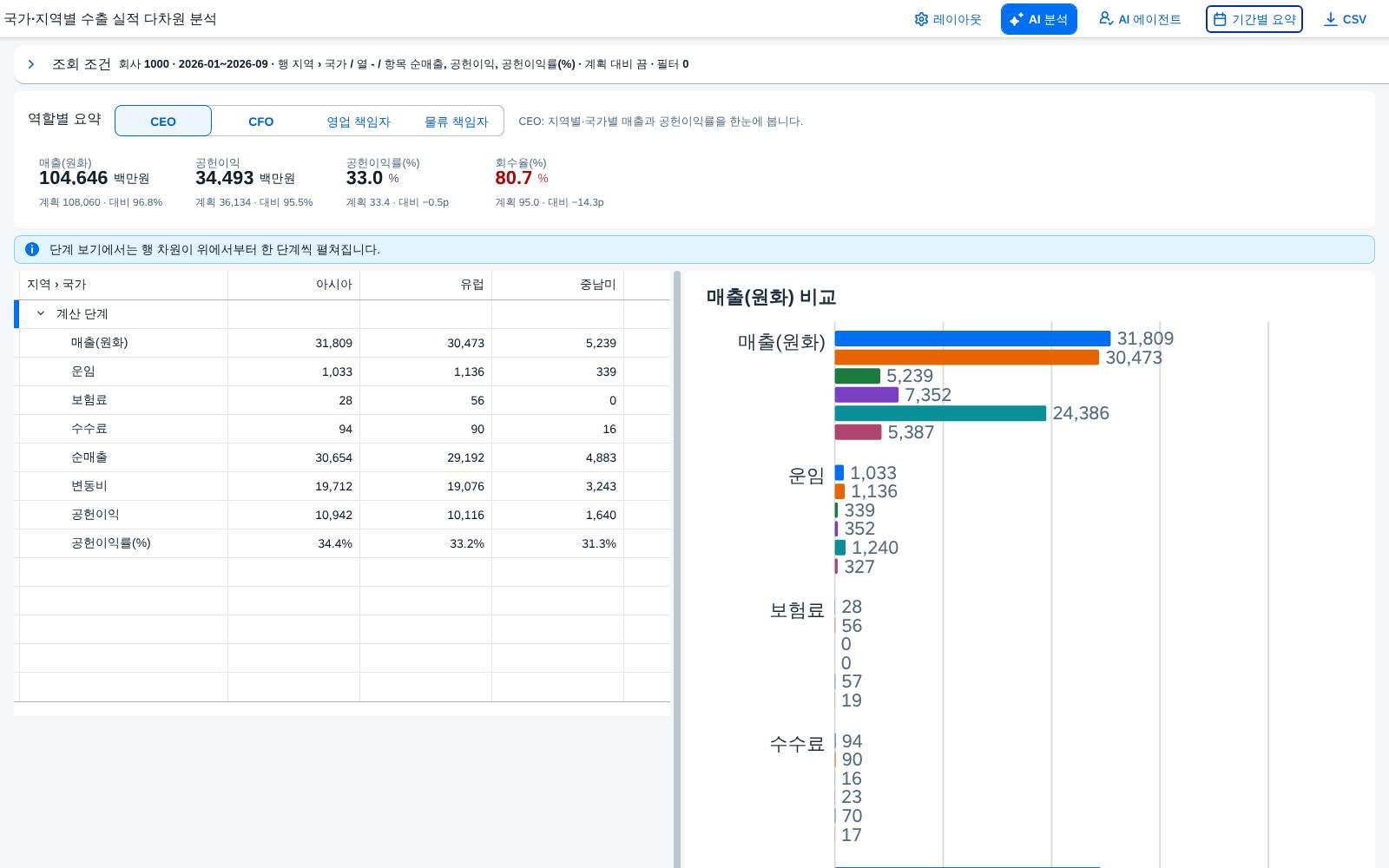Click the vertical splitter scrollbar beside the table
This screenshot has width=1389, height=868.
677,569
